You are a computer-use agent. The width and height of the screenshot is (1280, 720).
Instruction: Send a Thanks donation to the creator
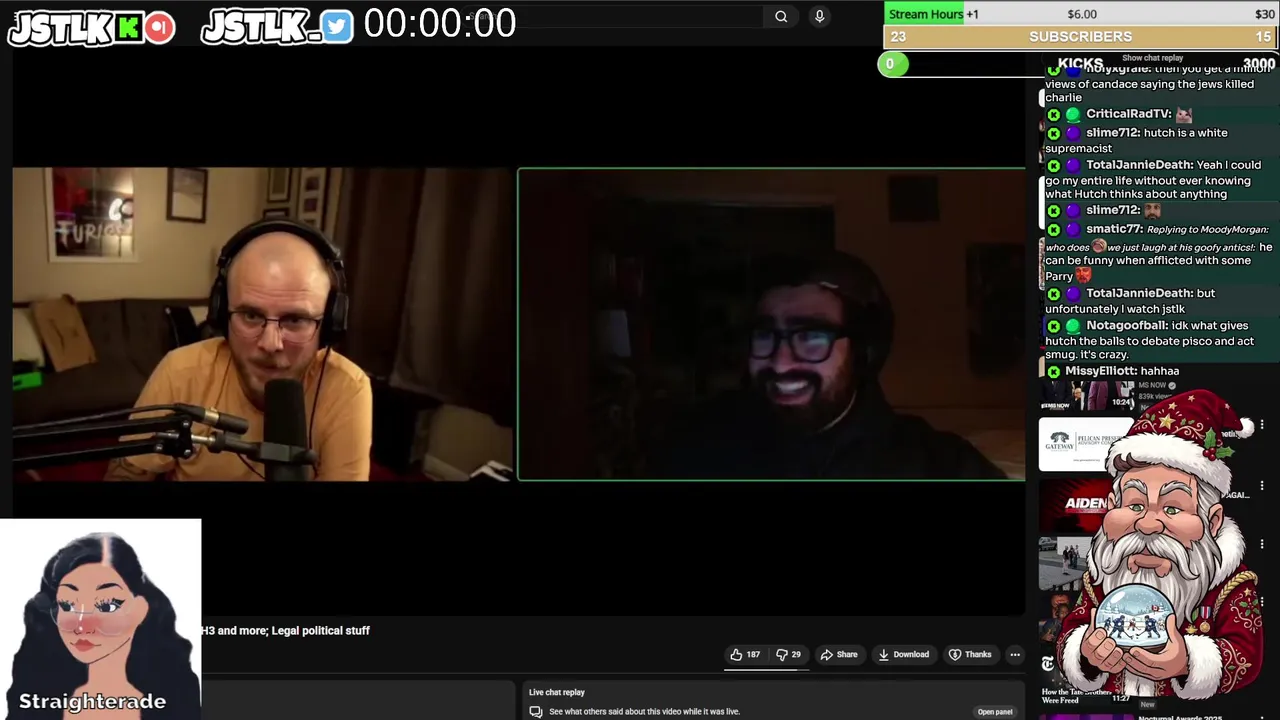970,655
